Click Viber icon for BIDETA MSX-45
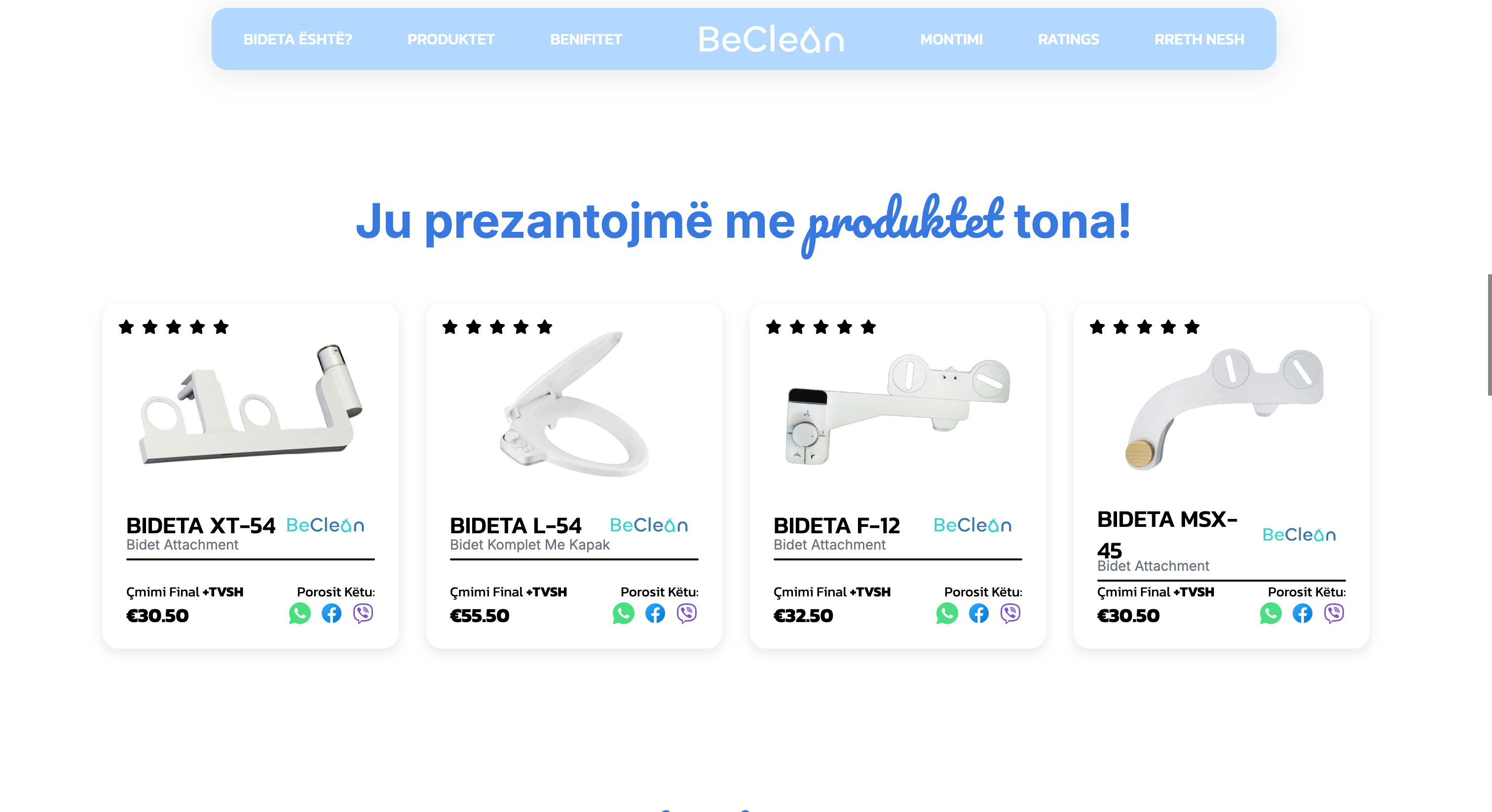Viewport: 1492px width, 812px height. tap(1334, 613)
